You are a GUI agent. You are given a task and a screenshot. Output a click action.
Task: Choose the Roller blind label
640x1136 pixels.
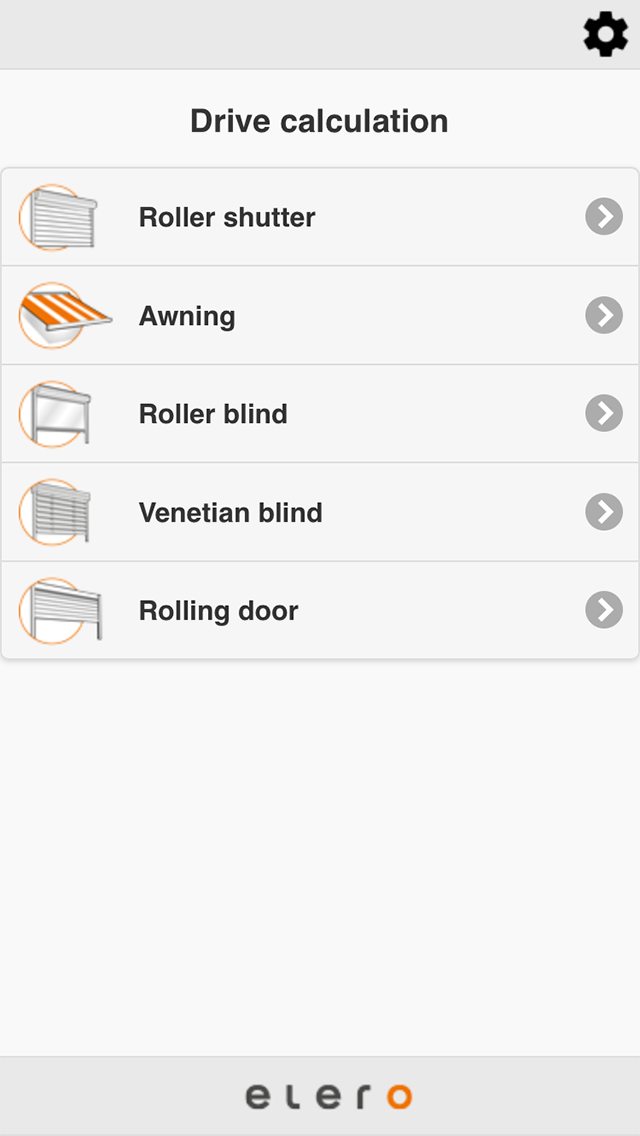[213, 414]
